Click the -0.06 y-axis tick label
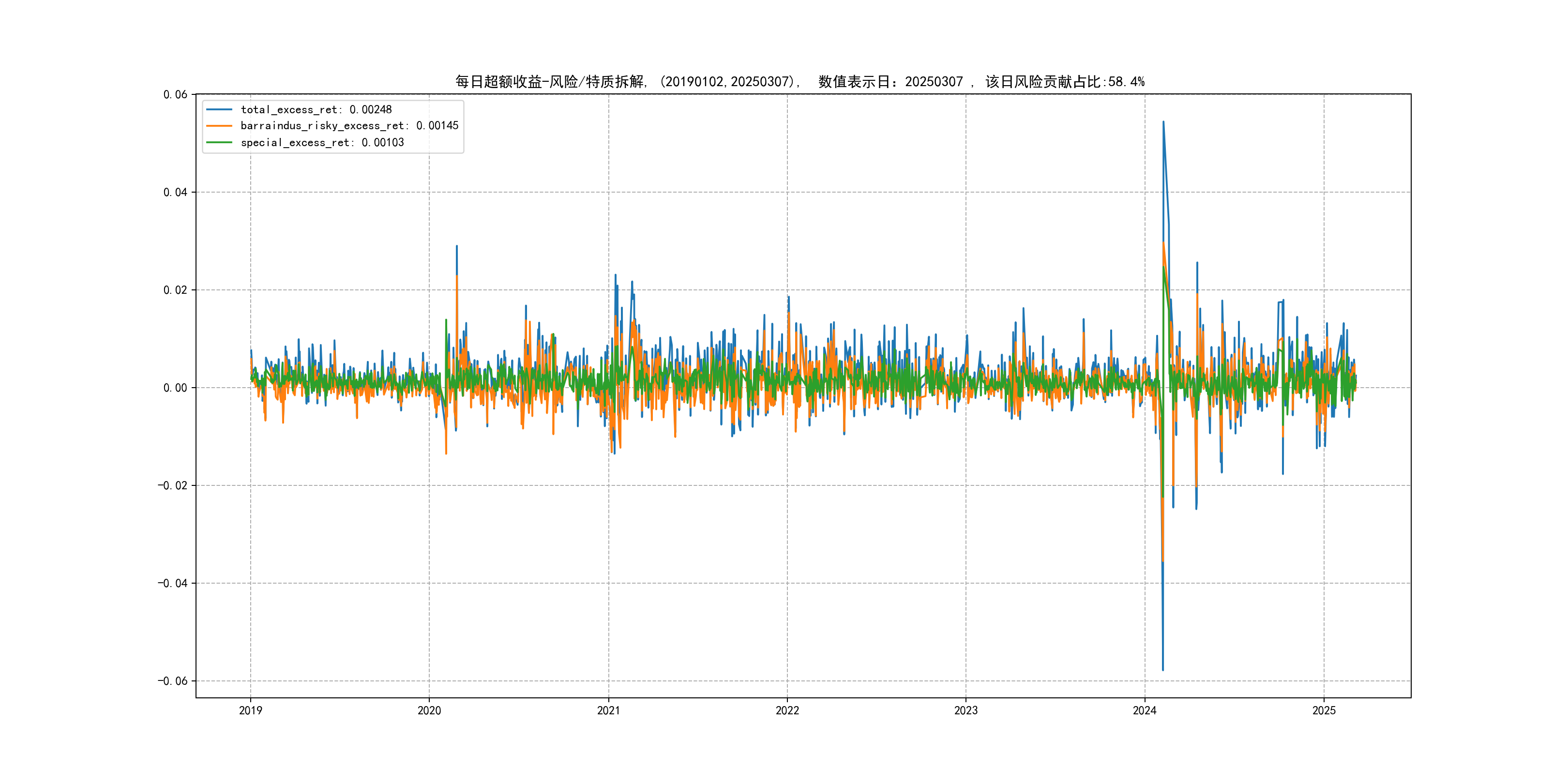This screenshot has width=1568, height=784. (x=172, y=680)
